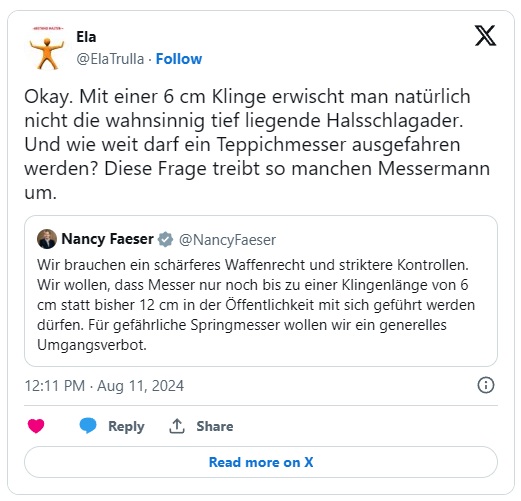Open the quoted tweet about Waffenrecht
Viewport: 521px width, 501px height.
coord(261,291)
